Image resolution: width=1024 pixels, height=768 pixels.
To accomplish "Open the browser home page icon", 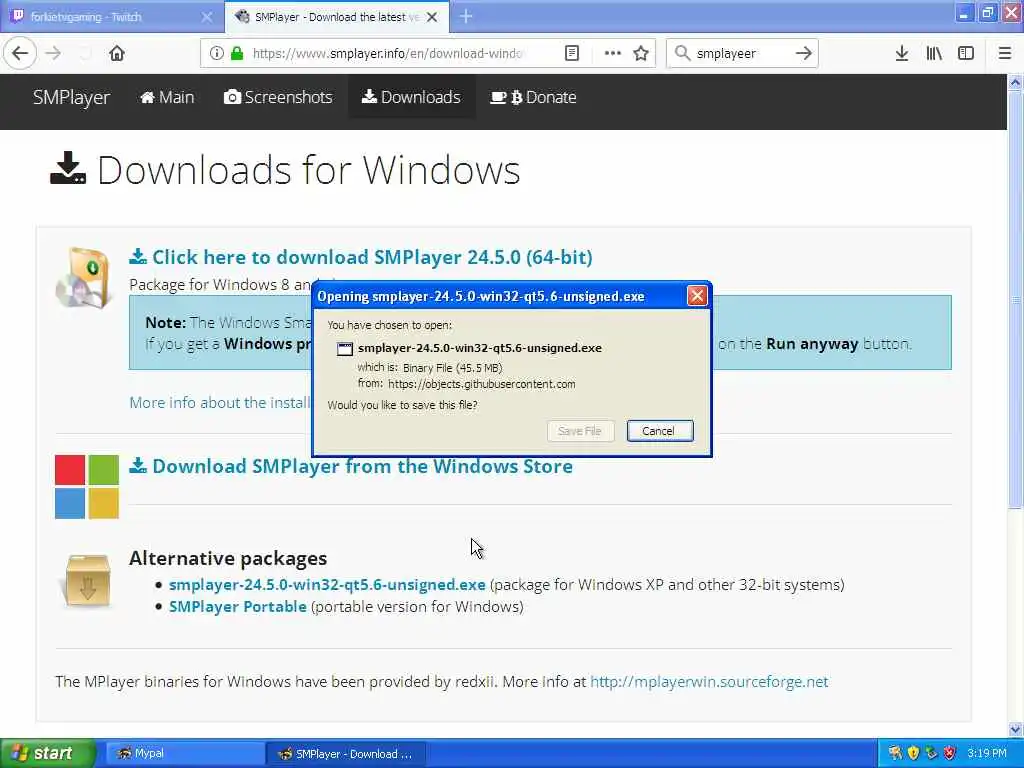I will point(117,54).
